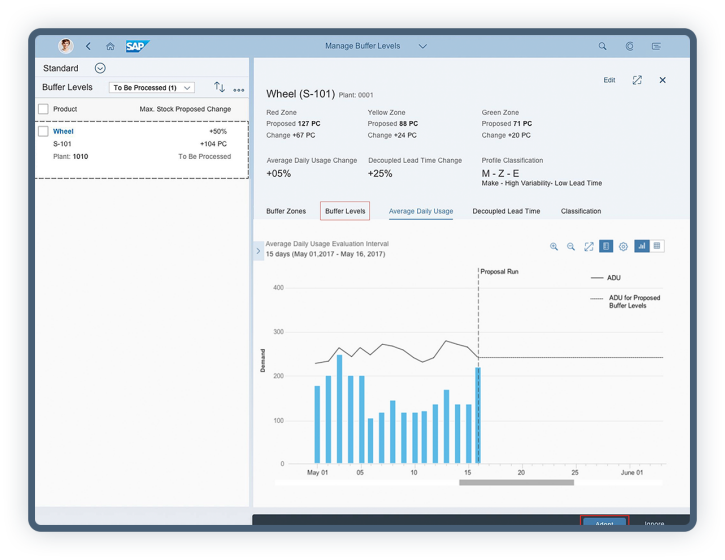Sort the buffer levels list
Screen dimensions: 725x560
point(219,87)
